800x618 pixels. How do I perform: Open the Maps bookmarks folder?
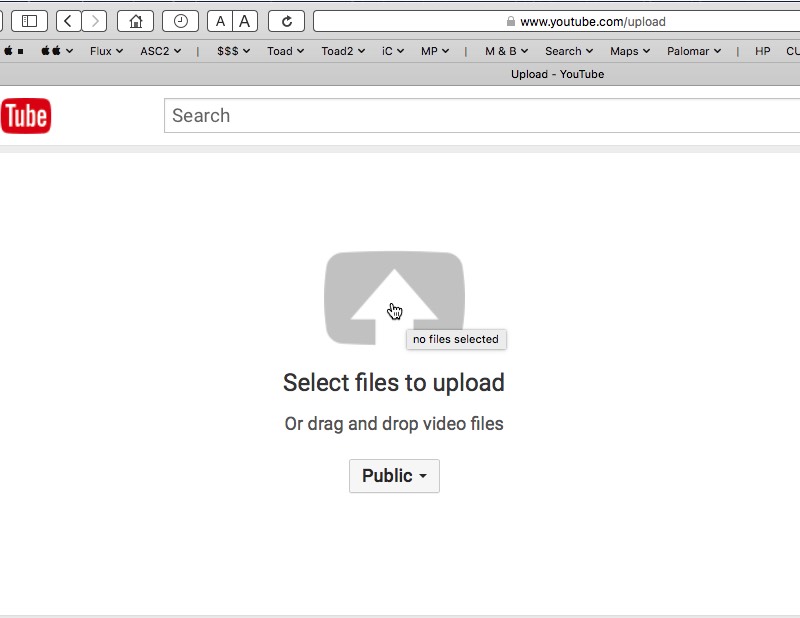pyautogui.click(x=630, y=51)
